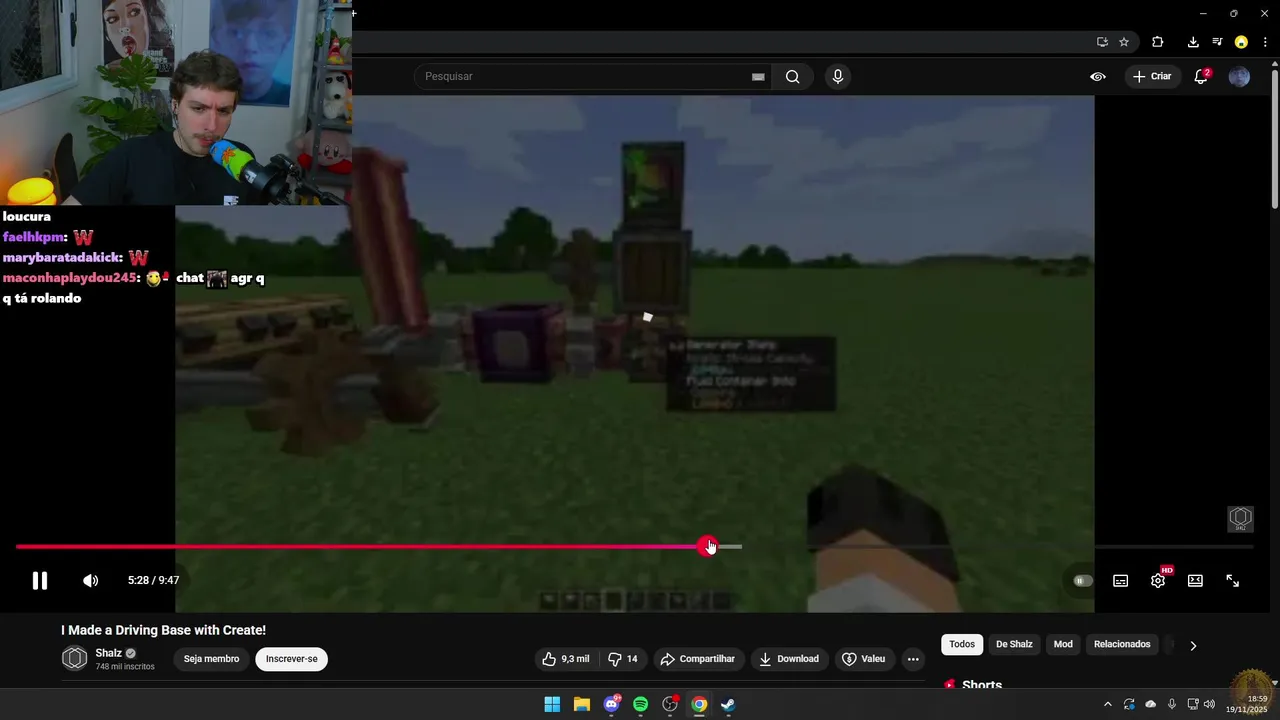The image size is (1280, 720).
Task: Click the Seja membro button
Action: click(x=211, y=659)
